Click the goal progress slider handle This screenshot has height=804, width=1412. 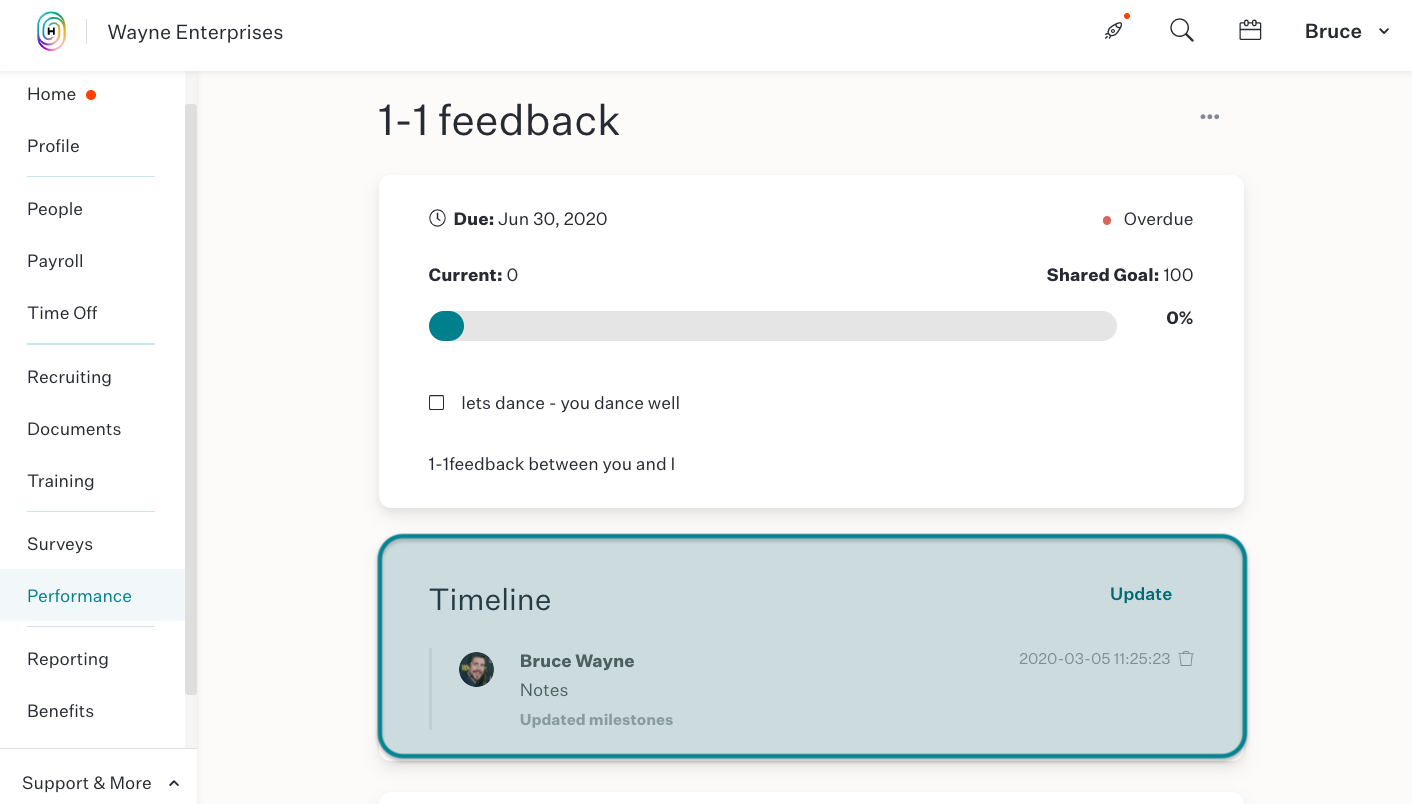[x=446, y=326]
